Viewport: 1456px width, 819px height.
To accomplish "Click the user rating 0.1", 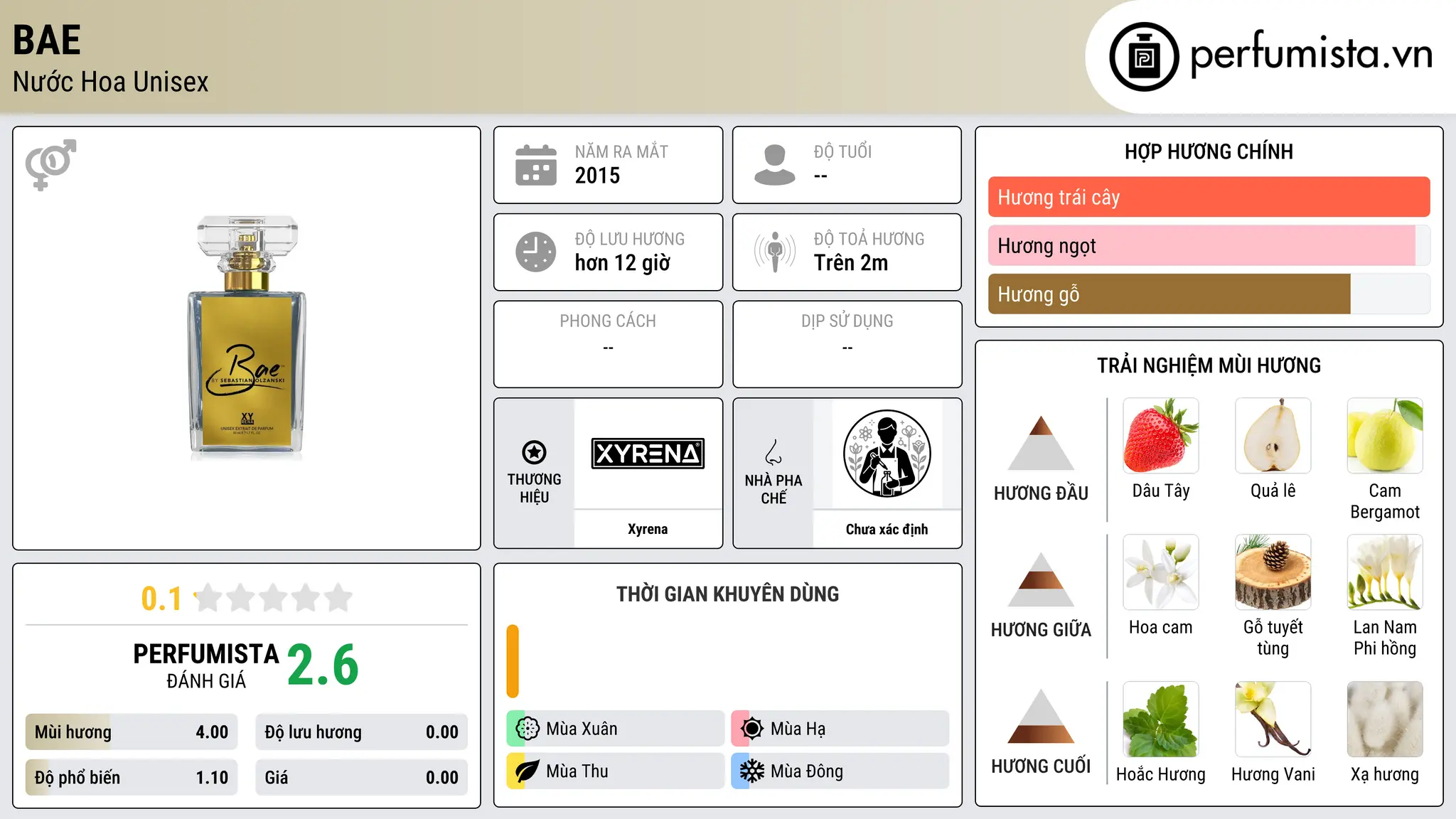I will coord(161,599).
